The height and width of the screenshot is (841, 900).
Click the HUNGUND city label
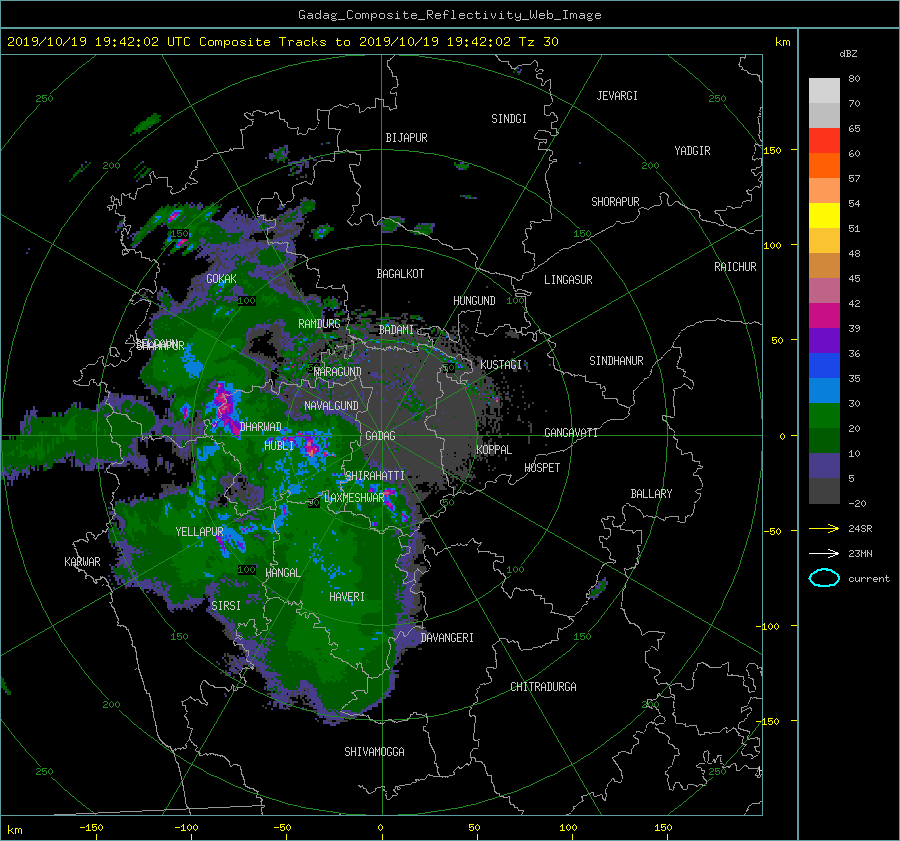point(474,301)
